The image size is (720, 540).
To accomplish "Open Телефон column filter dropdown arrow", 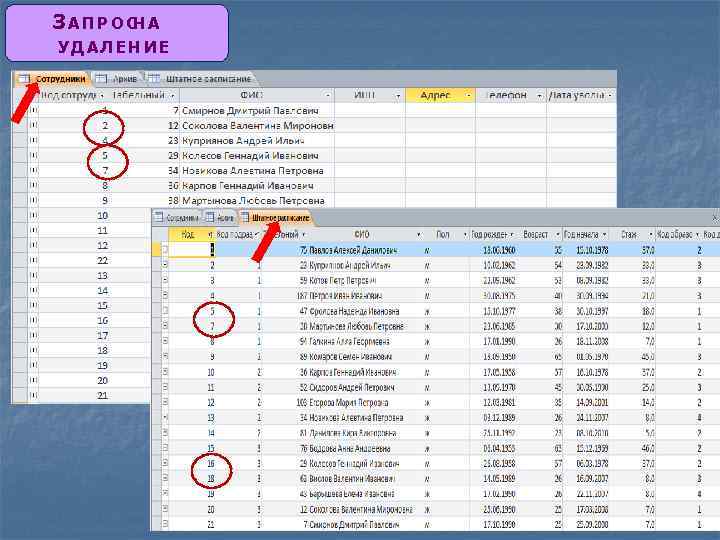I will click(539, 96).
